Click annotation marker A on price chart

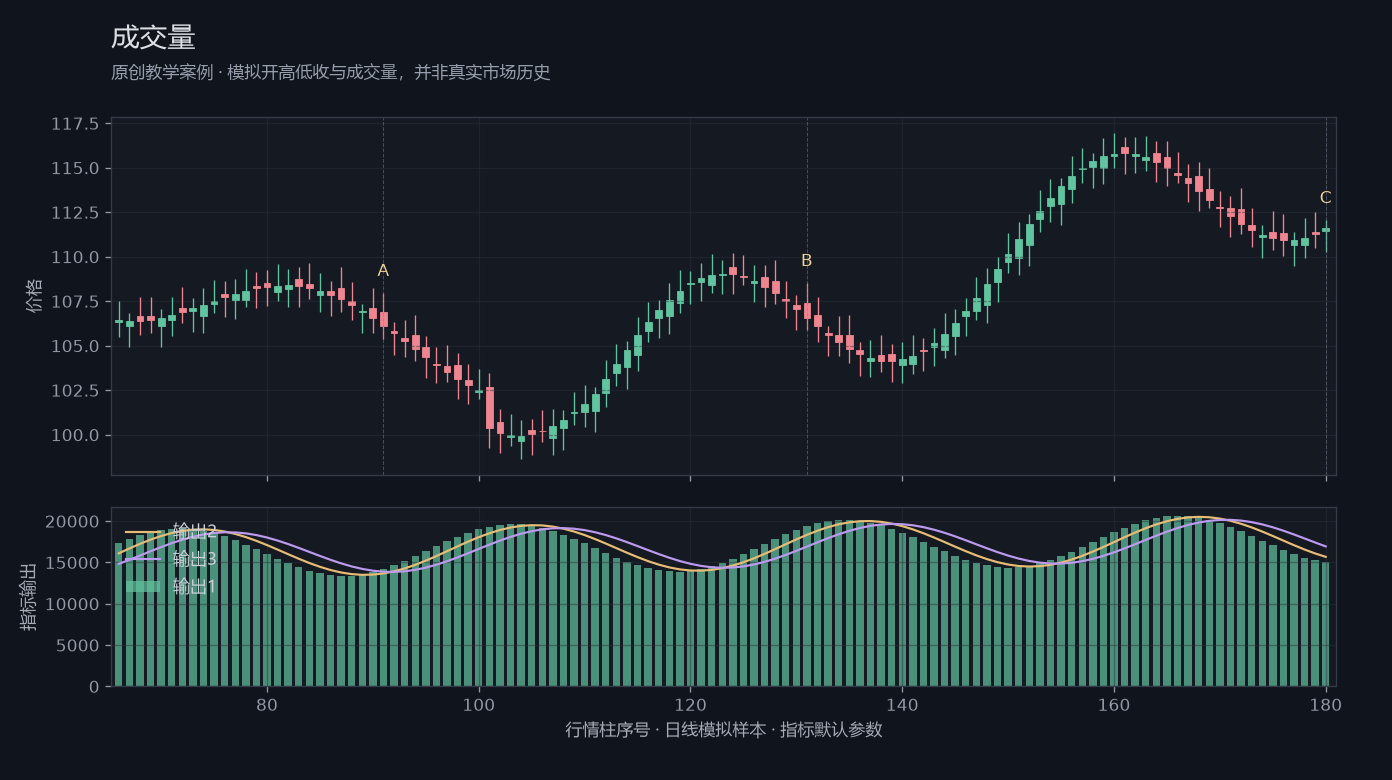[383, 271]
